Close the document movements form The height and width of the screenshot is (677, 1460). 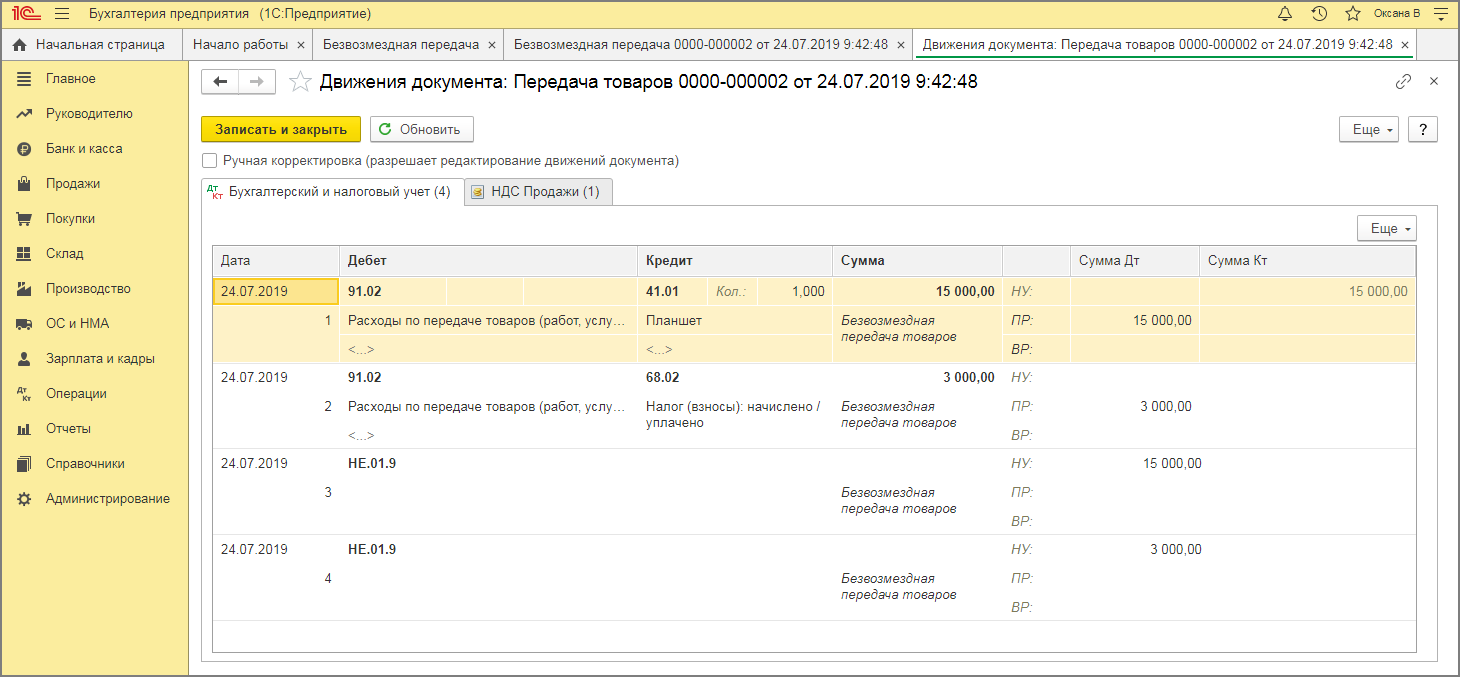point(1434,82)
